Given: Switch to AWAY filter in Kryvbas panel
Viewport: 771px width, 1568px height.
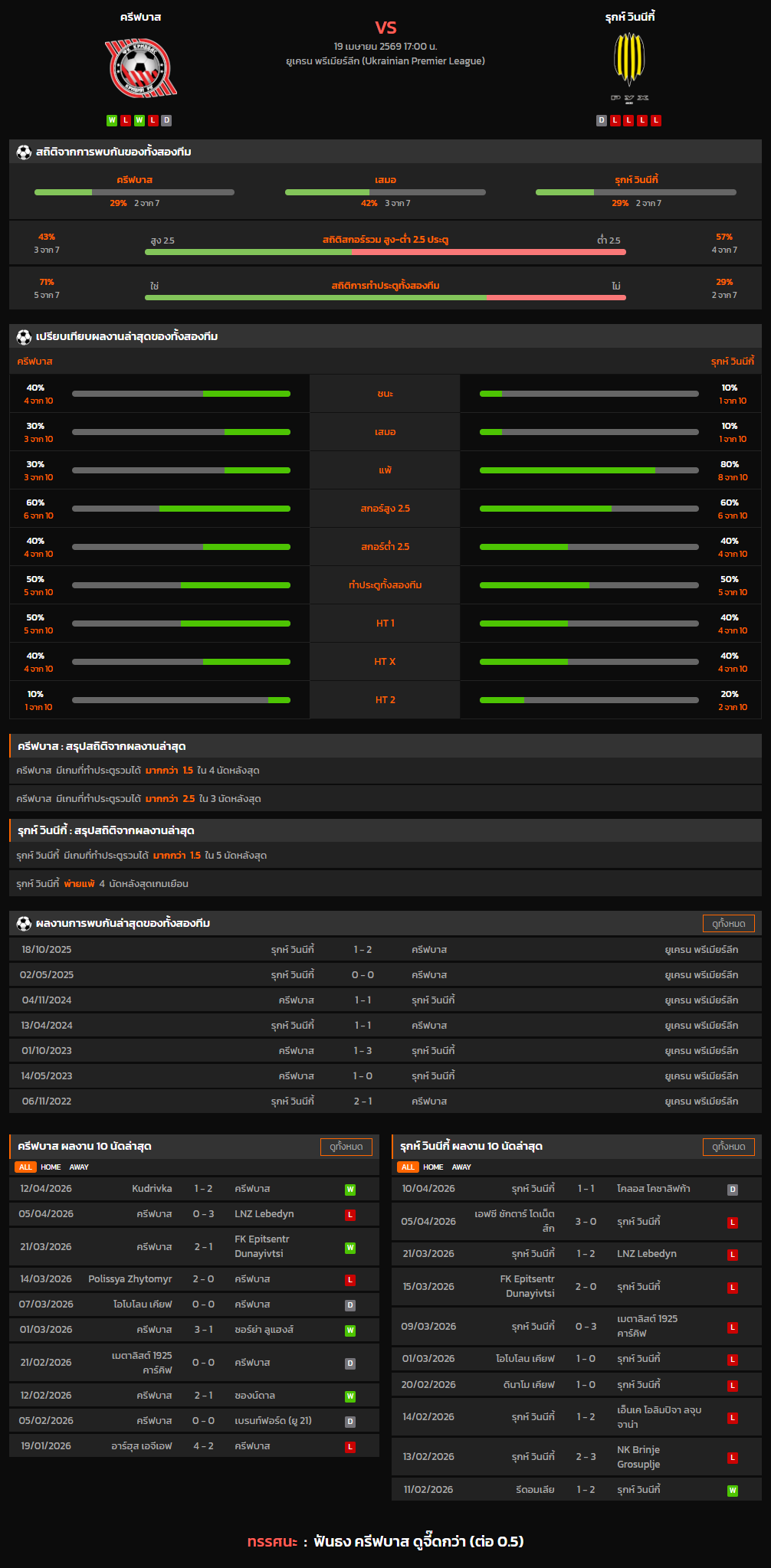Looking at the screenshot, I should click(79, 1167).
